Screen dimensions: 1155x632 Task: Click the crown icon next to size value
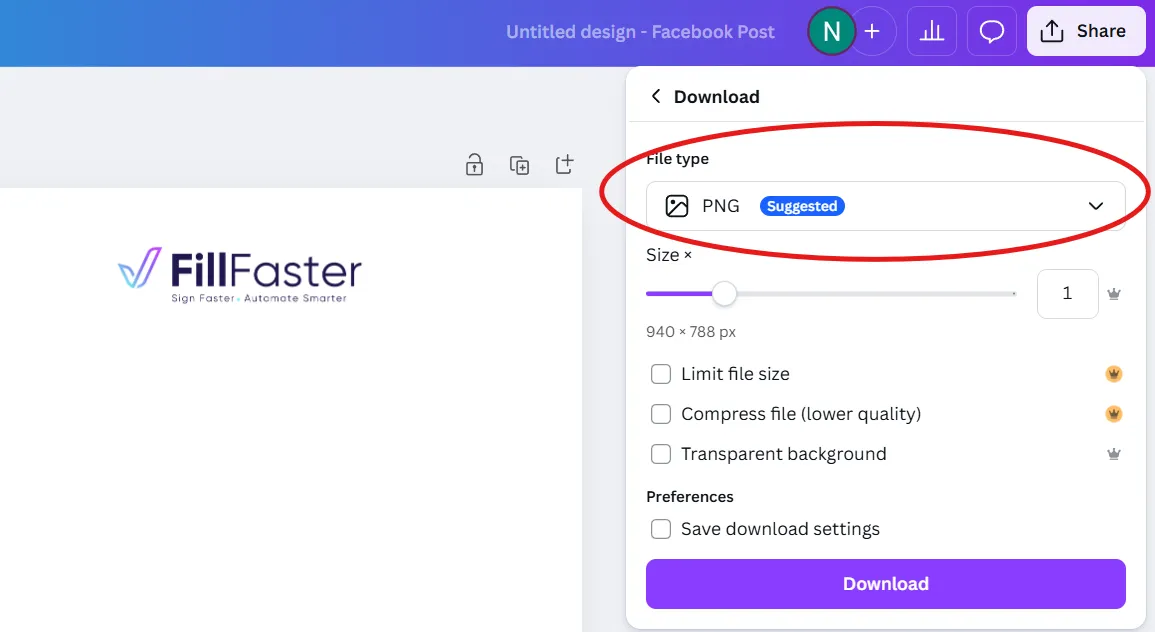click(1113, 293)
